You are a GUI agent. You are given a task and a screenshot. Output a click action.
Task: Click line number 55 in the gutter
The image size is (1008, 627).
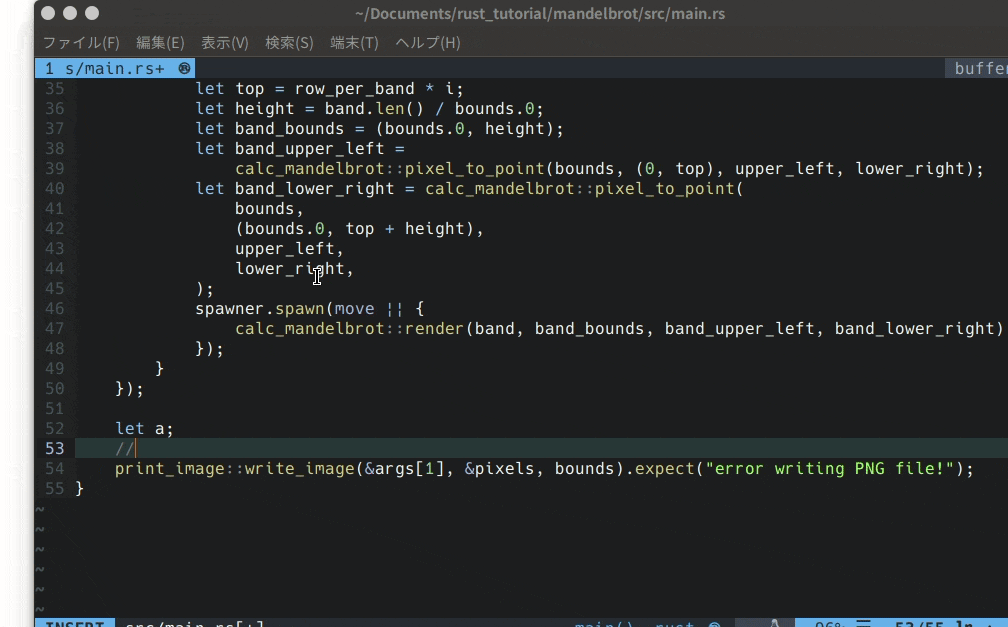coord(55,488)
